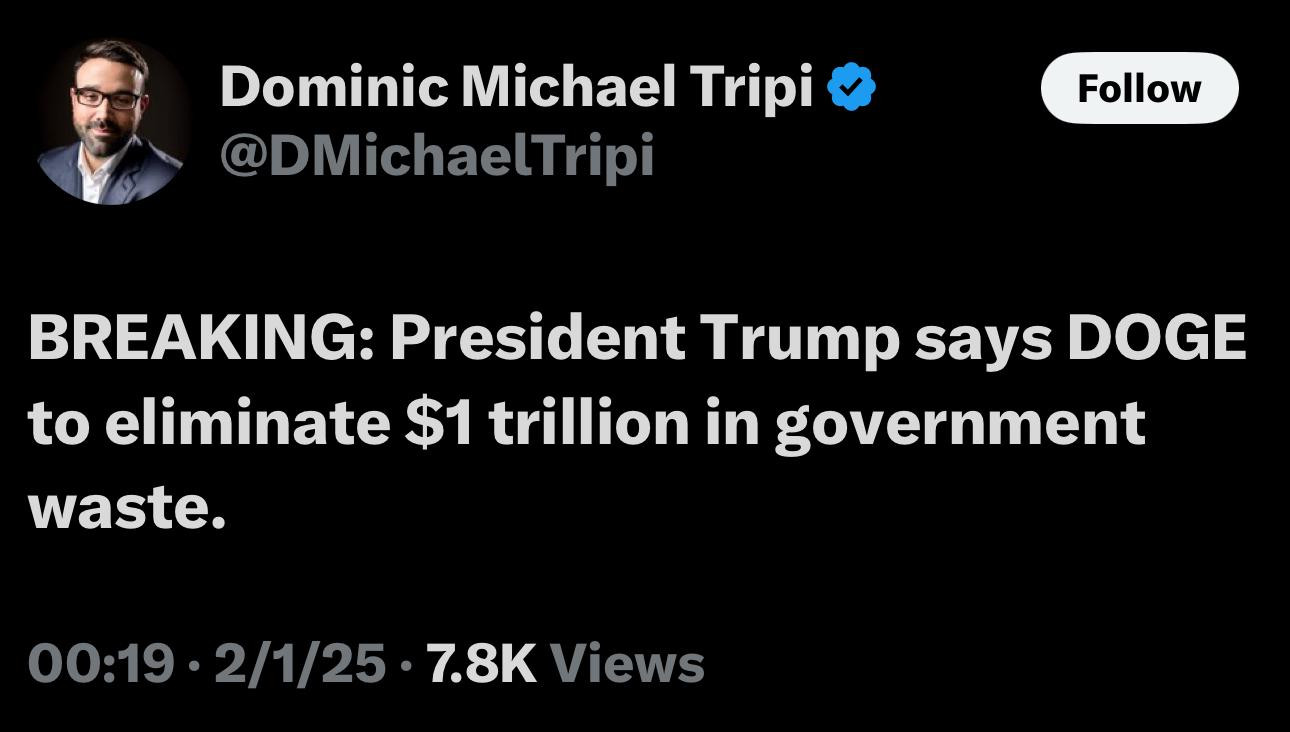Click the 7.8K view count
The image size is (1290, 732).
[x=481, y=663]
